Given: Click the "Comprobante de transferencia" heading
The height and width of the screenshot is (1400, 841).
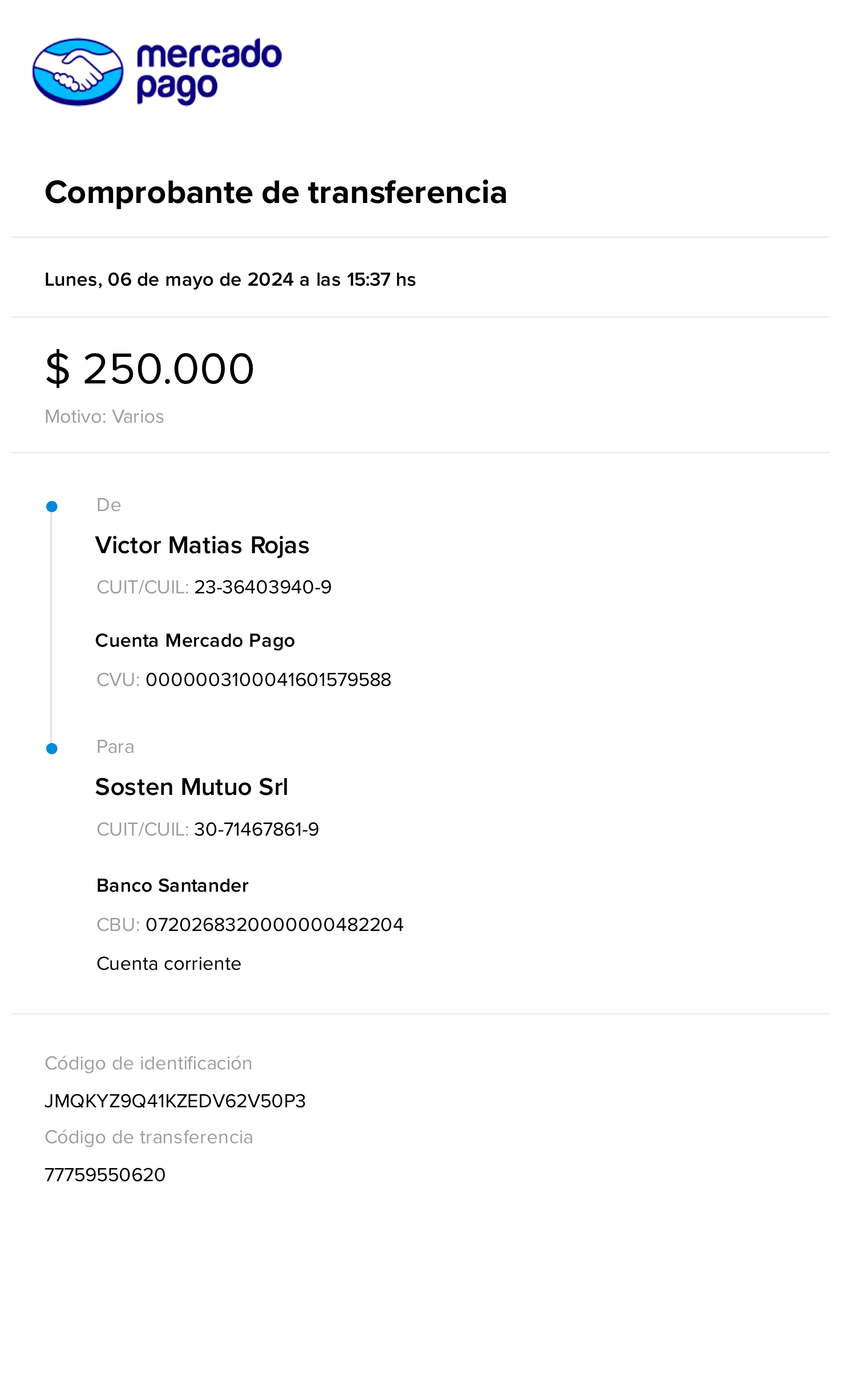Looking at the screenshot, I should point(275,192).
